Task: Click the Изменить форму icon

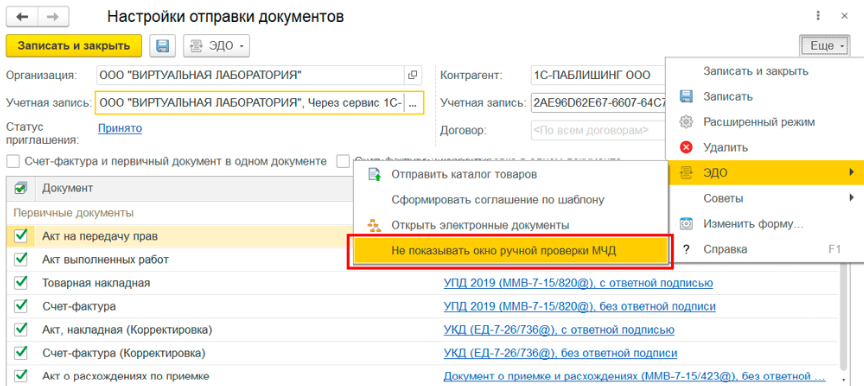Action: pyautogui.click(x=686, y=224)
